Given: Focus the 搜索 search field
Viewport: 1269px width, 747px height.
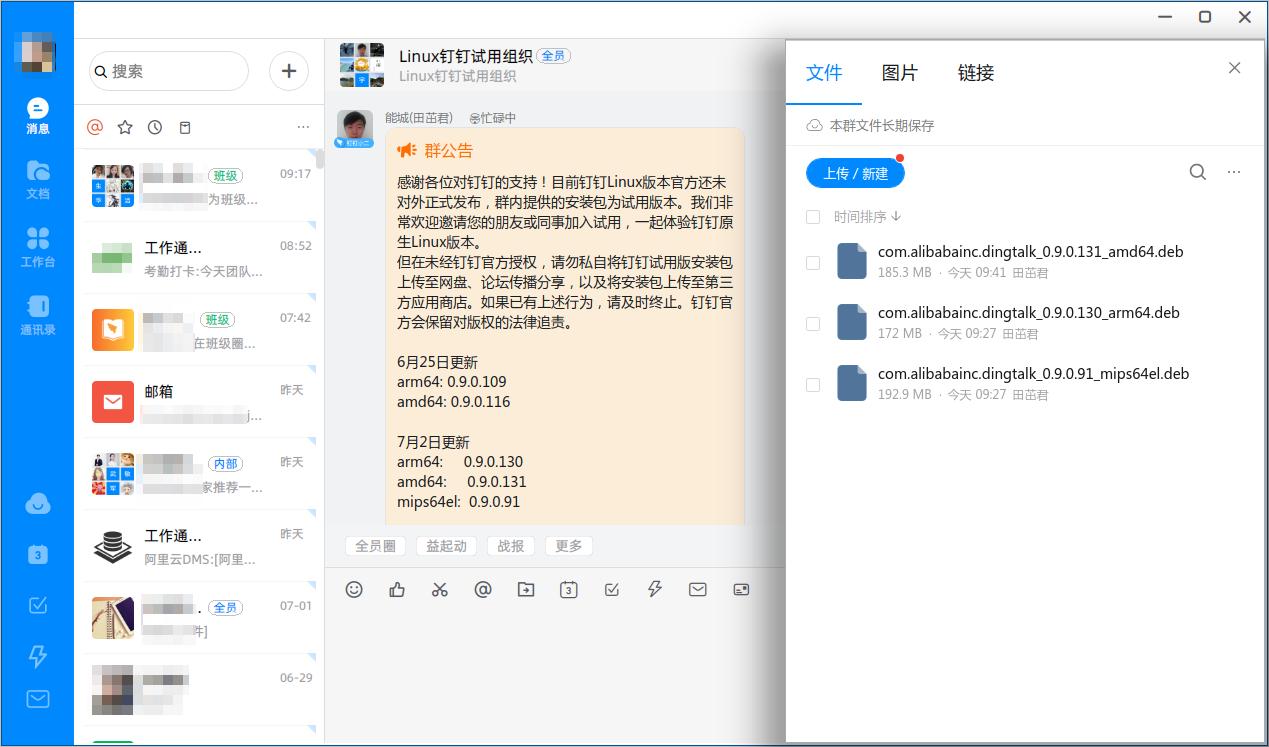Looking at the screenshot, I should click(169, 71).
